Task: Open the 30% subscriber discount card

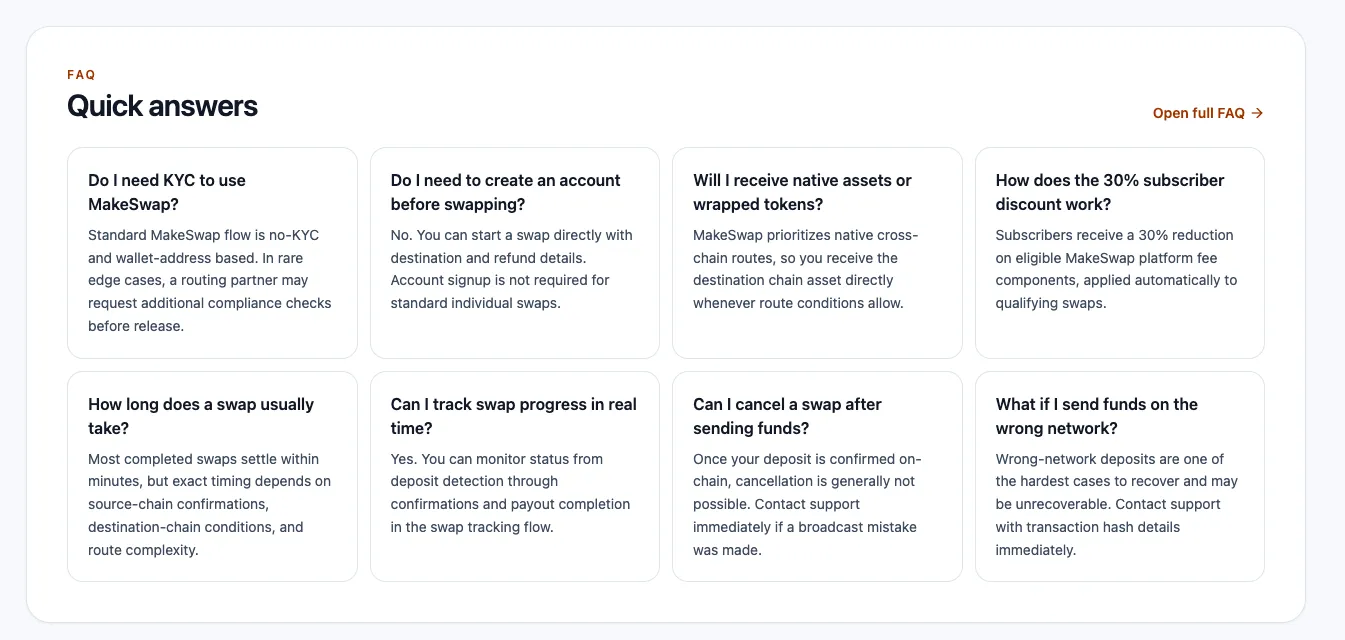Action: click(1120, 253)
